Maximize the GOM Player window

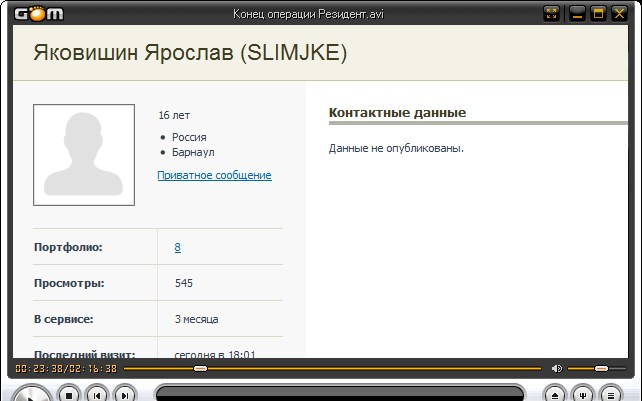pos(599,13)
